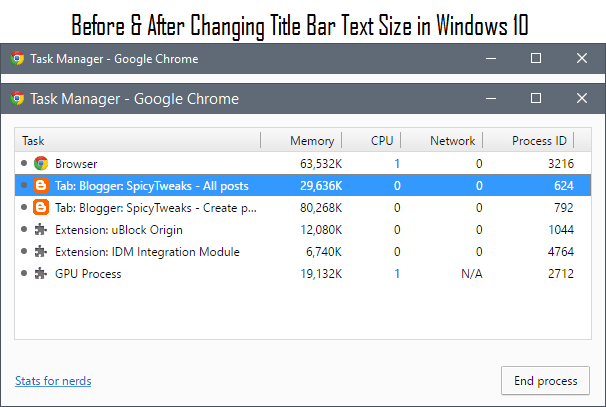Maximize the upper Task Manager window
The height and width of the screenshot is (407, 606).
536,58
